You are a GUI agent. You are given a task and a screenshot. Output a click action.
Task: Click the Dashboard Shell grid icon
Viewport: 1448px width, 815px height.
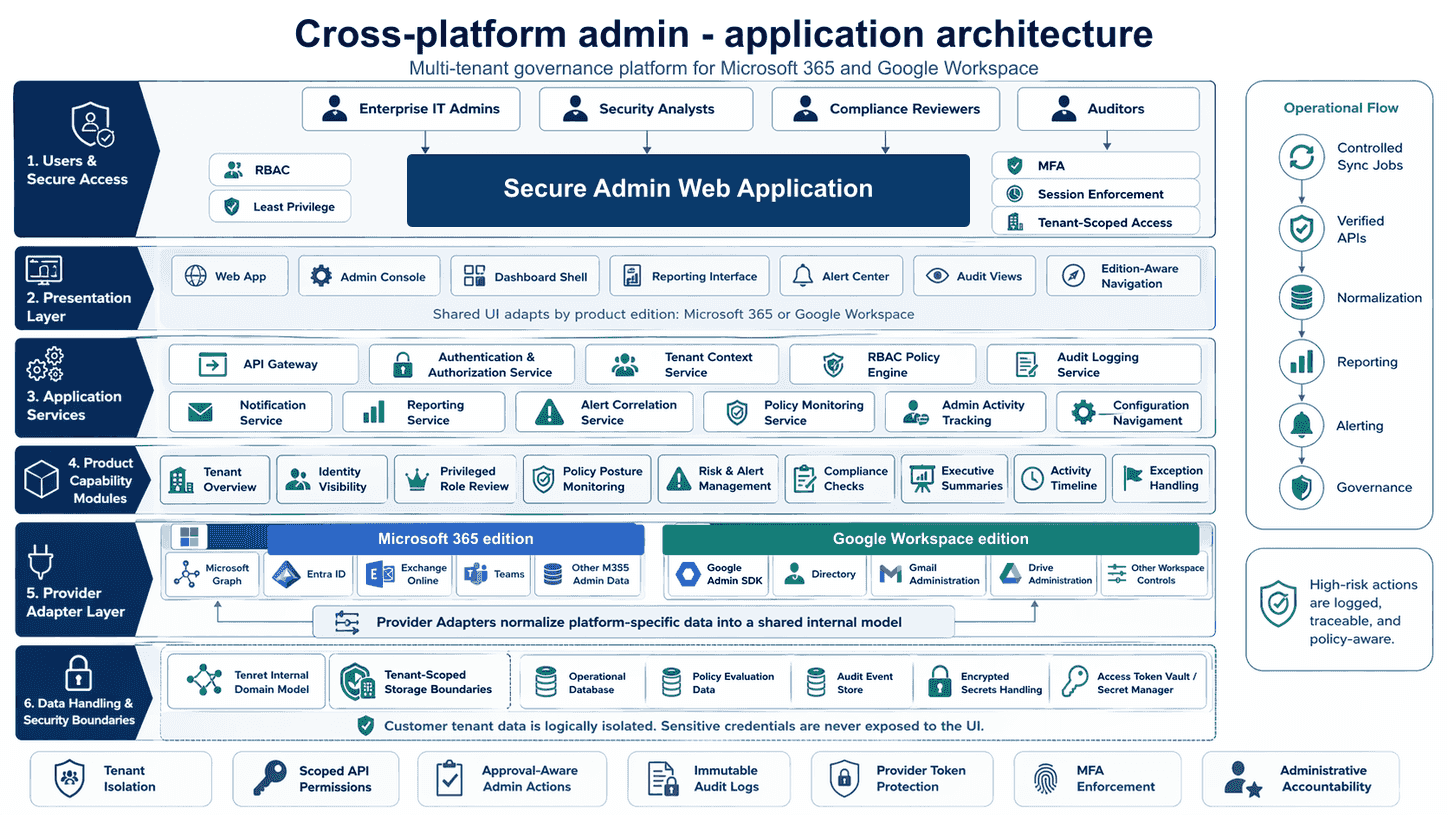coord(475,276)
